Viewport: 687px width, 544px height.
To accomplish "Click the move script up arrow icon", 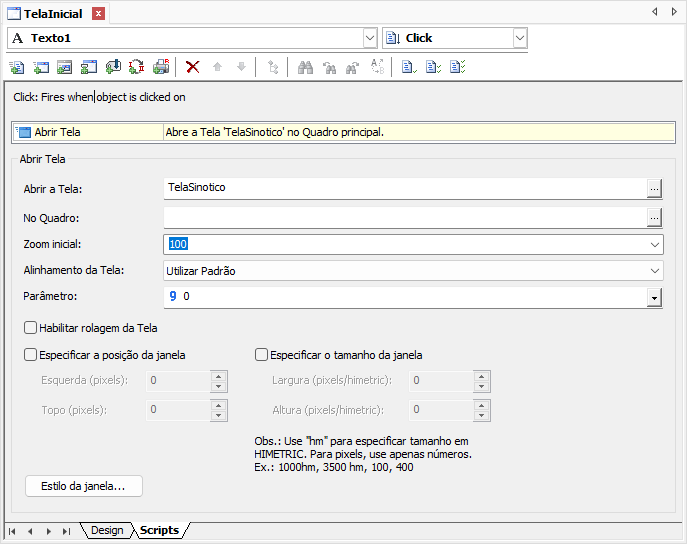I will [217, 67].
